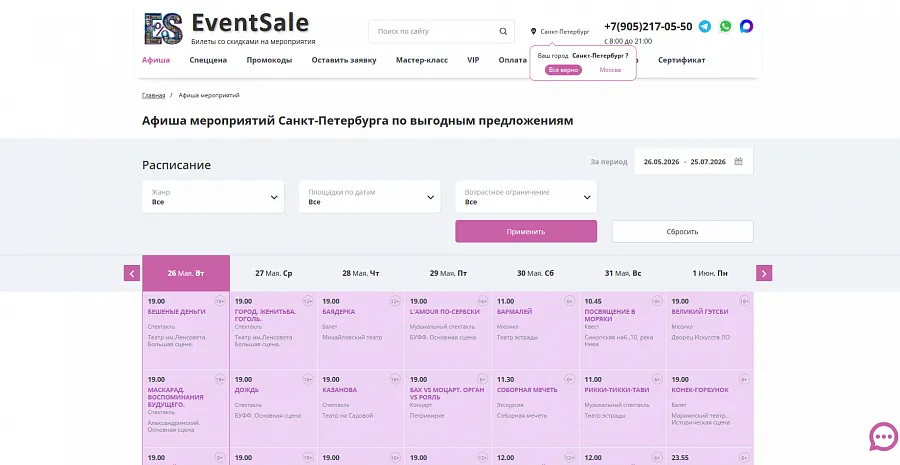Open the Спеццена menu item
Screen dimensions: 900x465
tap(208, 60)
